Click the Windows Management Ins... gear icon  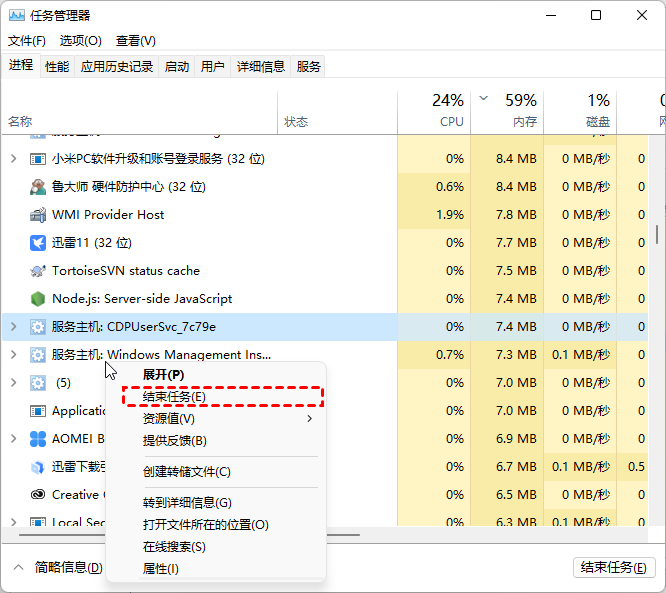point(38,355)
